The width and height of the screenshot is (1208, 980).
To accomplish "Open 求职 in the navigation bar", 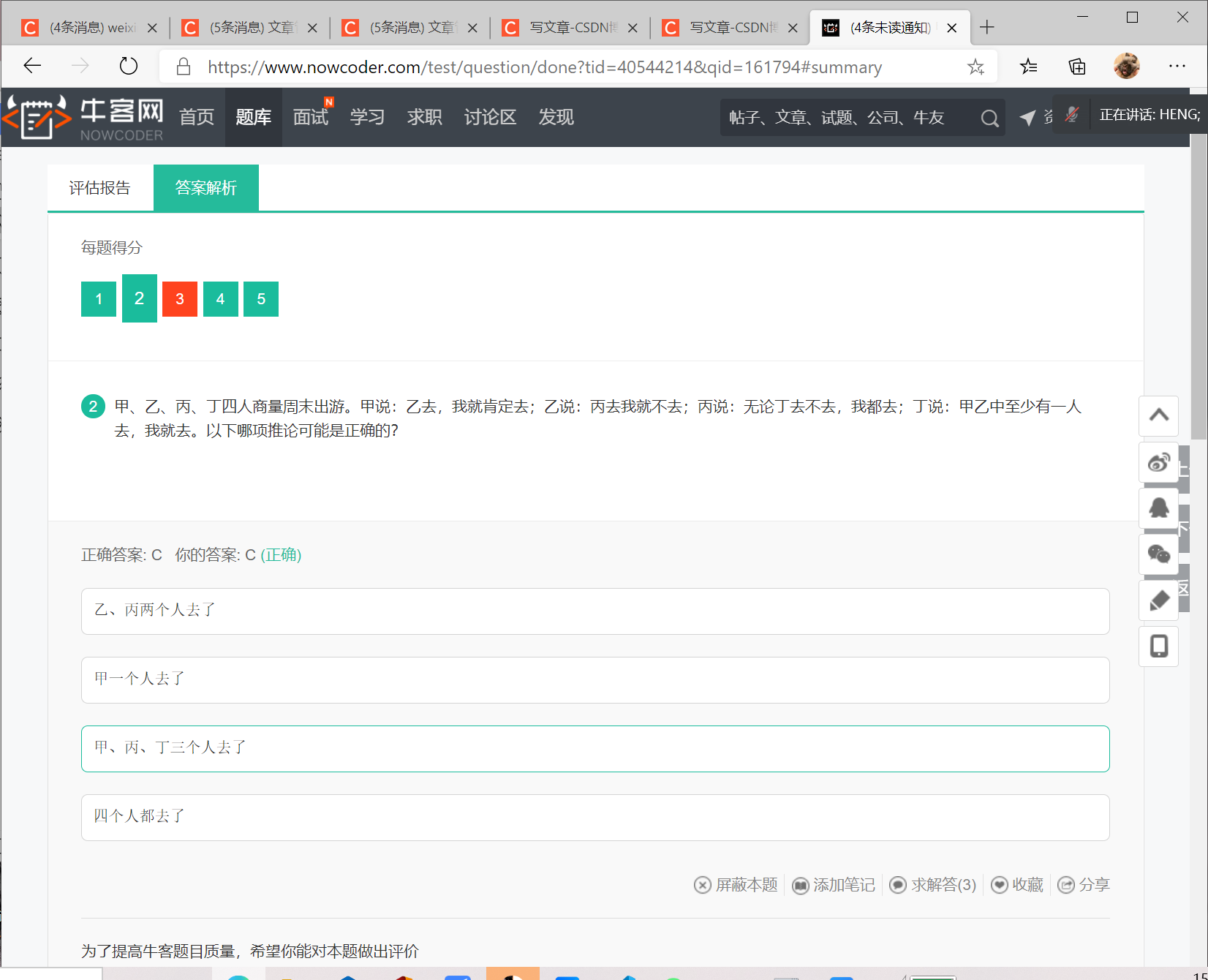I will coord(424,117).
